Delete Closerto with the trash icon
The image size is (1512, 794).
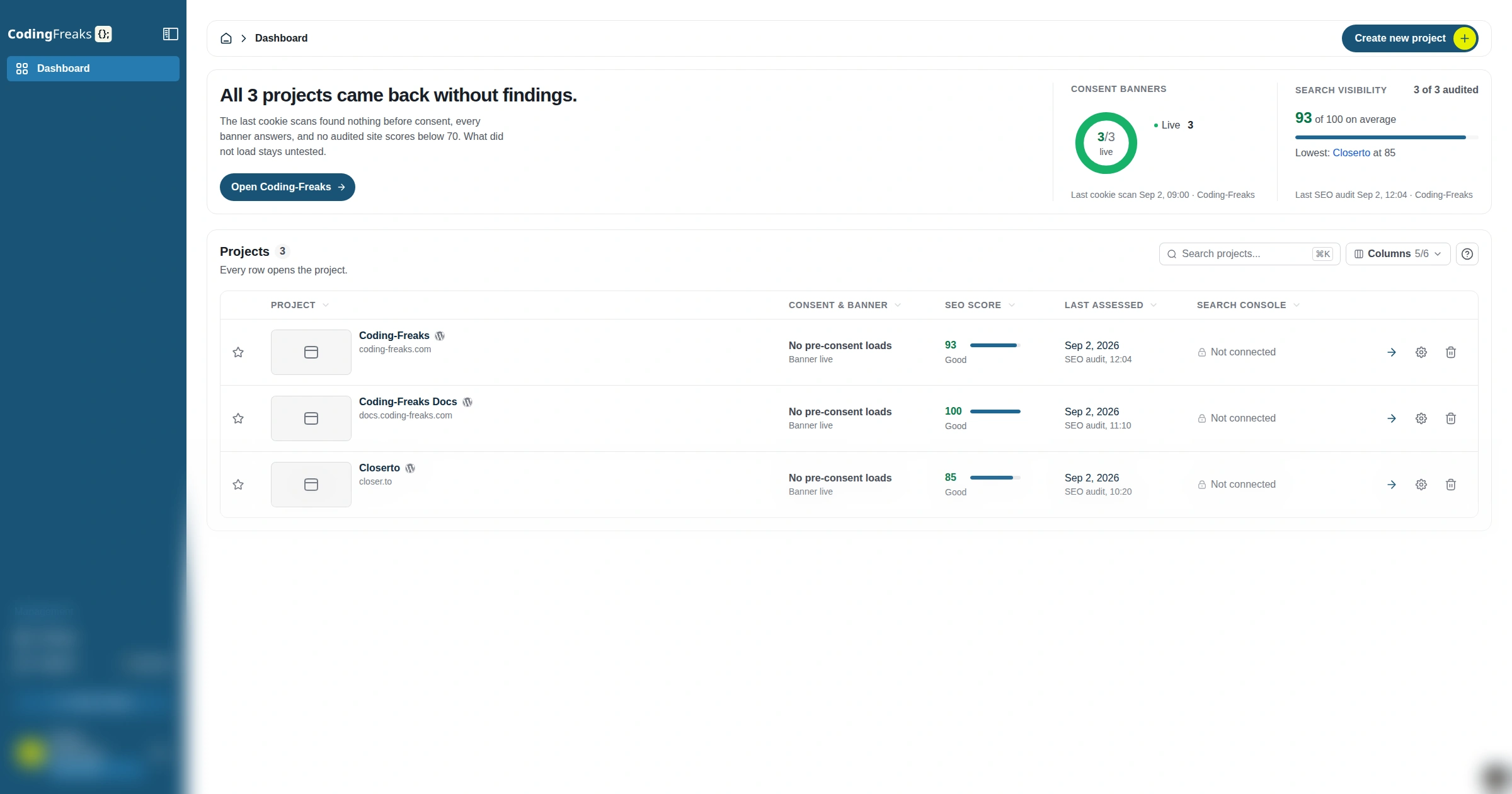click(1451, 485)
